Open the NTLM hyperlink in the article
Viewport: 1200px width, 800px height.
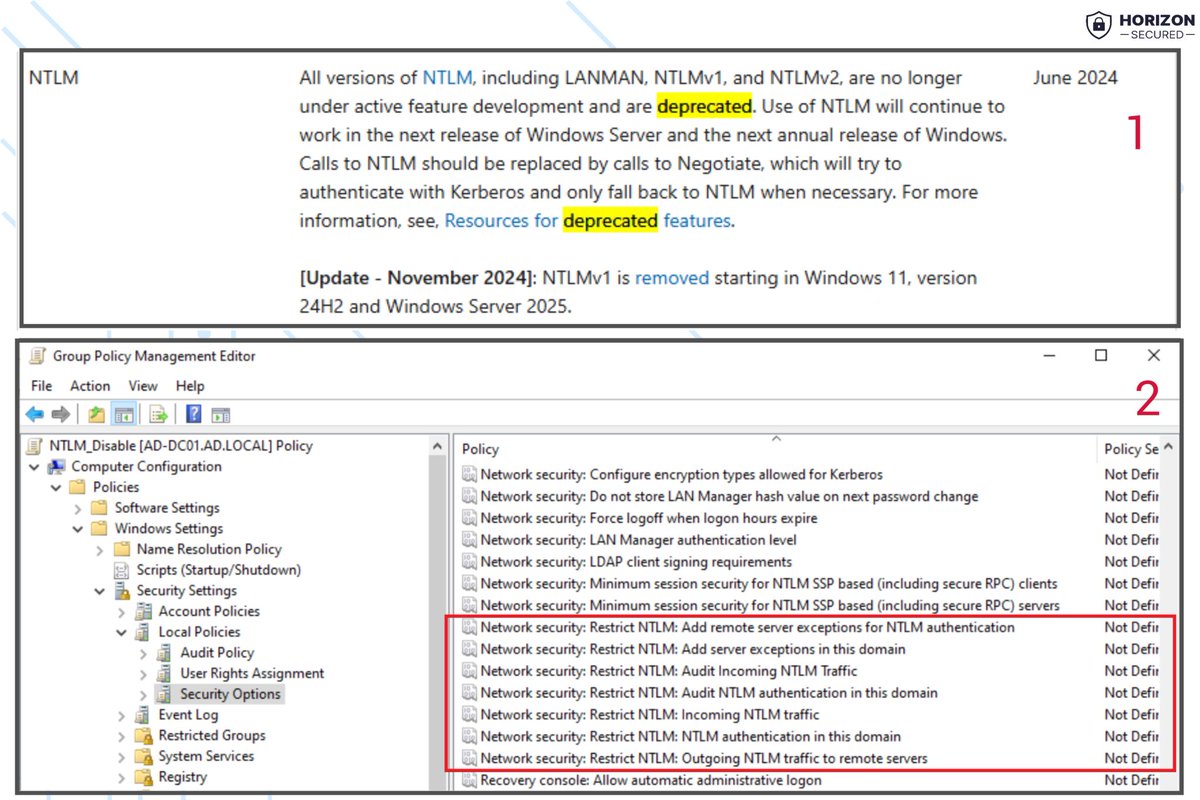click(x=447, y=78)
